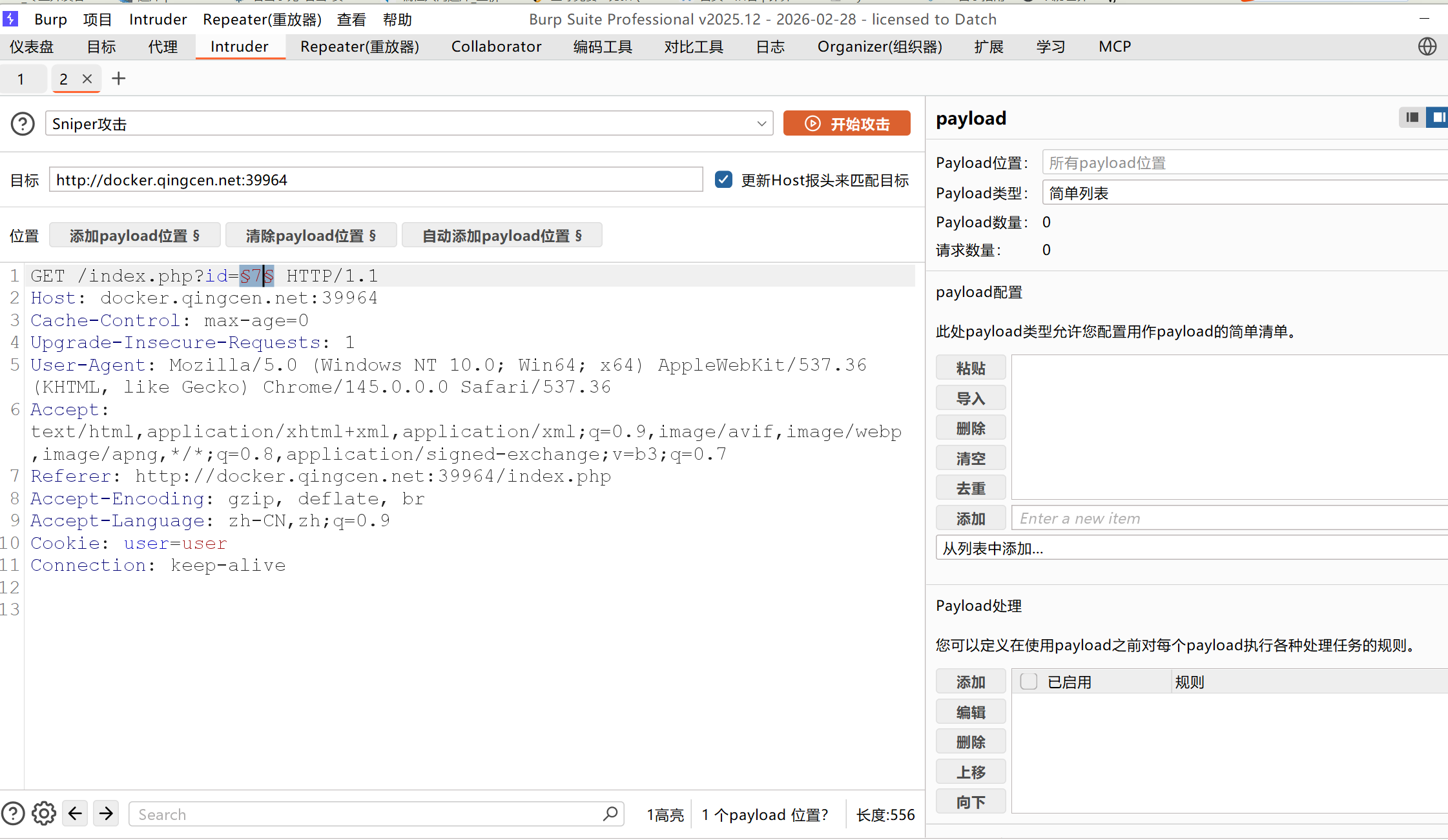1448x840 pixels.
Task: Toggle the 已启用 checkbox in Payload处理
Action: pyautogui.click(x=1028, y=681)
